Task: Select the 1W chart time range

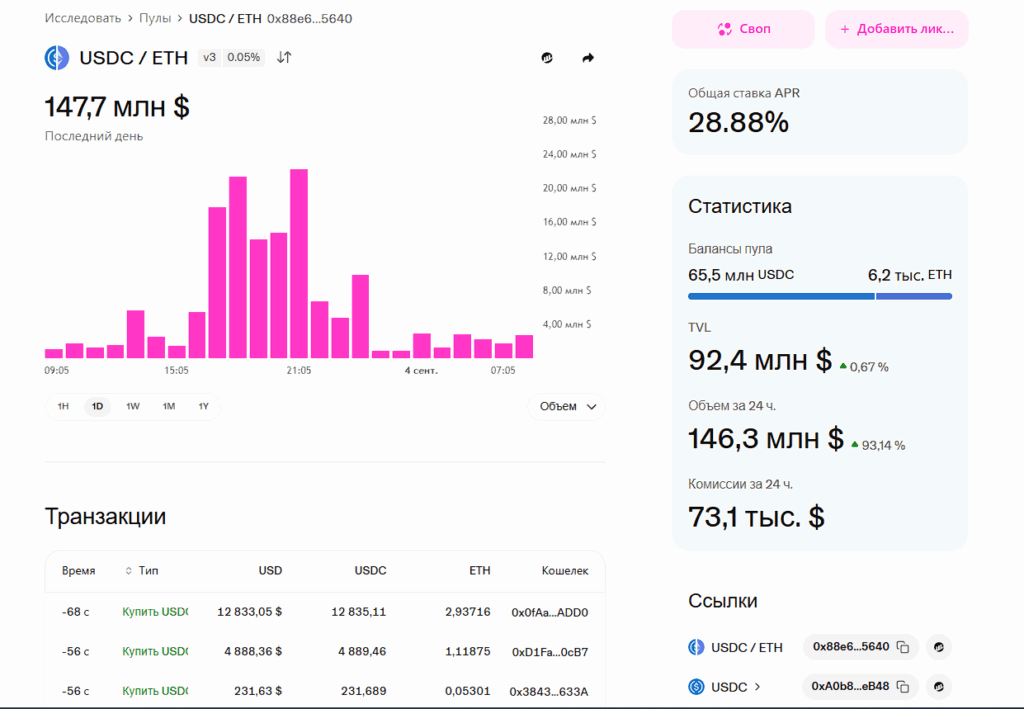Action: coord(133,406)
